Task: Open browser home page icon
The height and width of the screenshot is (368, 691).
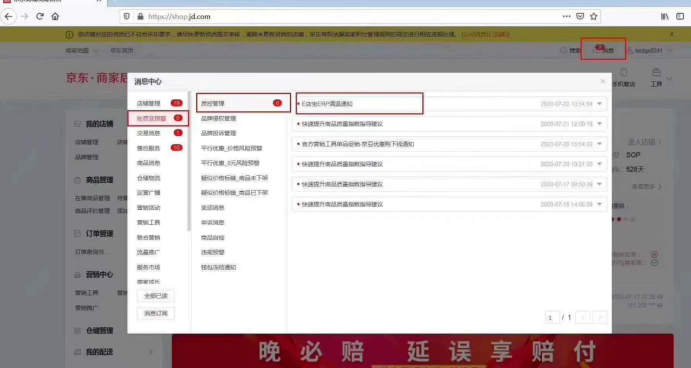Action: point(55,16)
